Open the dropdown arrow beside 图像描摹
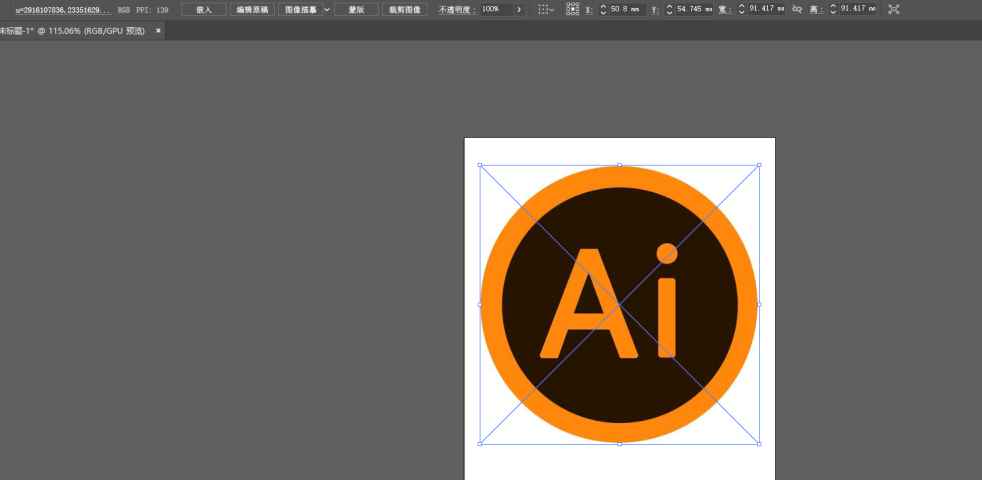Image resolution: width=982 pixels, height=480 pixels. (x=327, y=9)
